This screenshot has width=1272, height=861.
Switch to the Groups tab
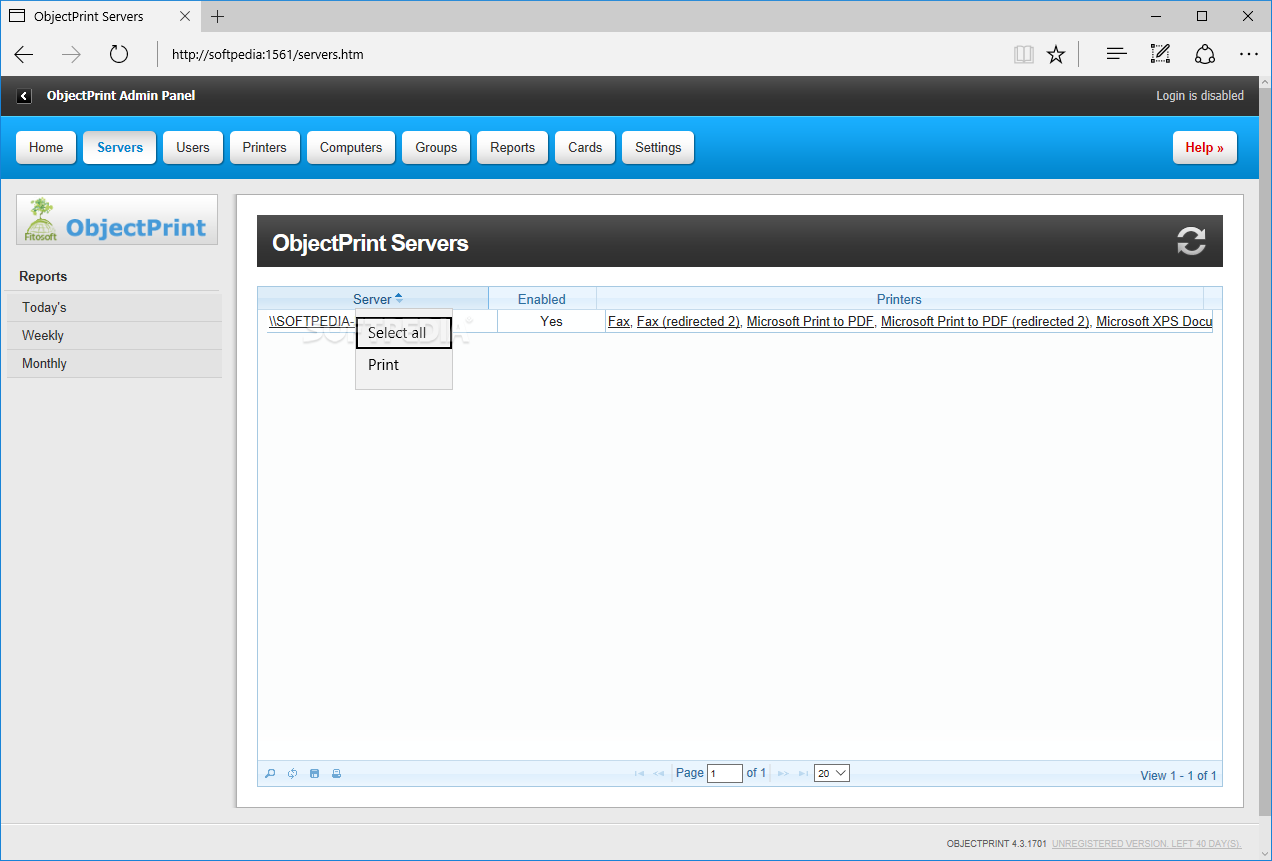tap(436, 147)
